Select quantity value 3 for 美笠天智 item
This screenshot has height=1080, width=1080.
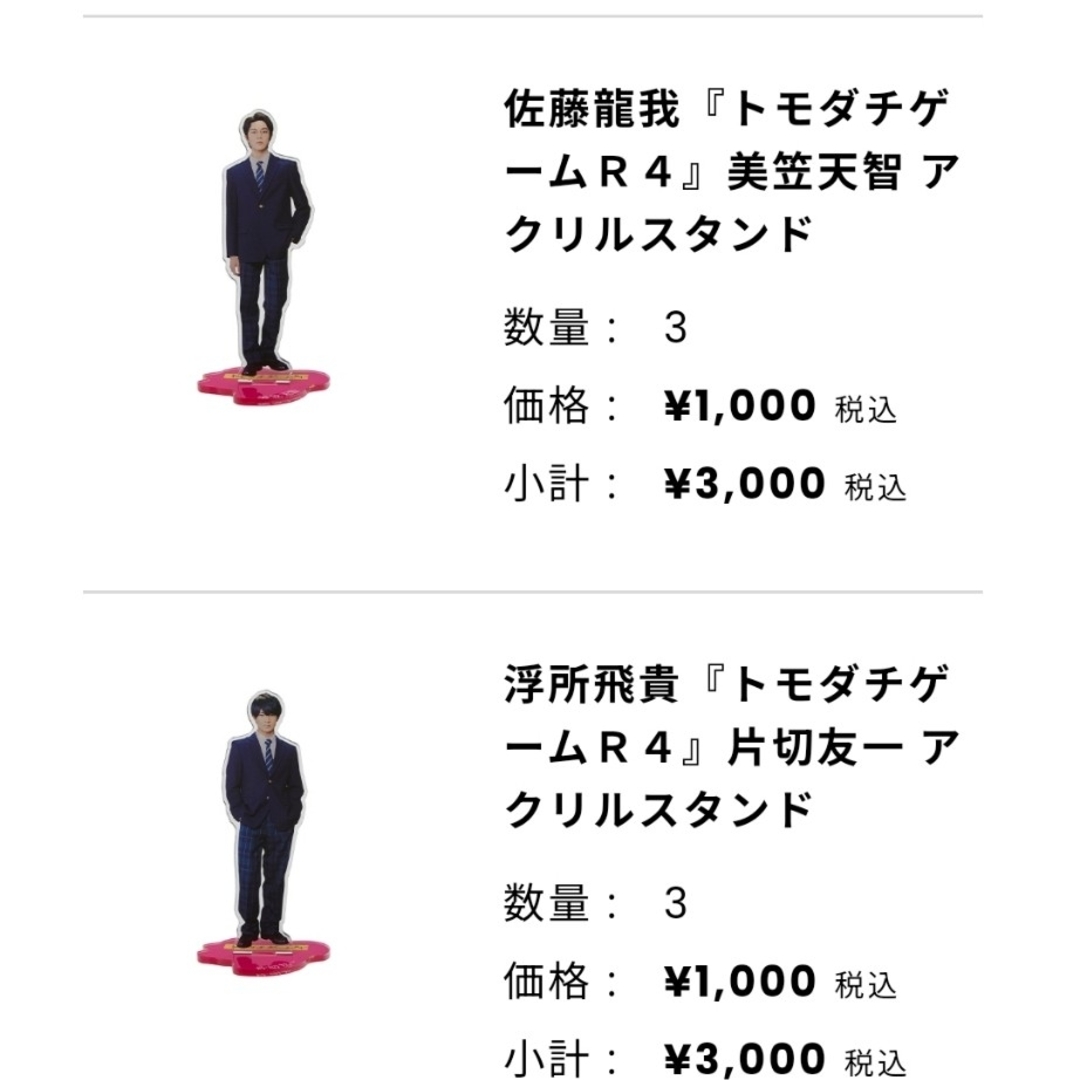(676, 328)
